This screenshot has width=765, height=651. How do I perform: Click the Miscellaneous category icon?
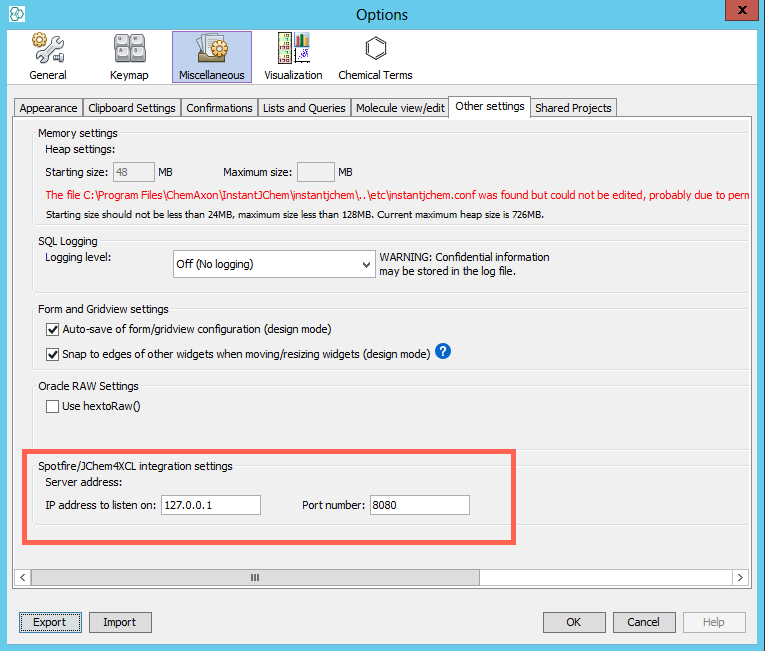coord(211,56)
